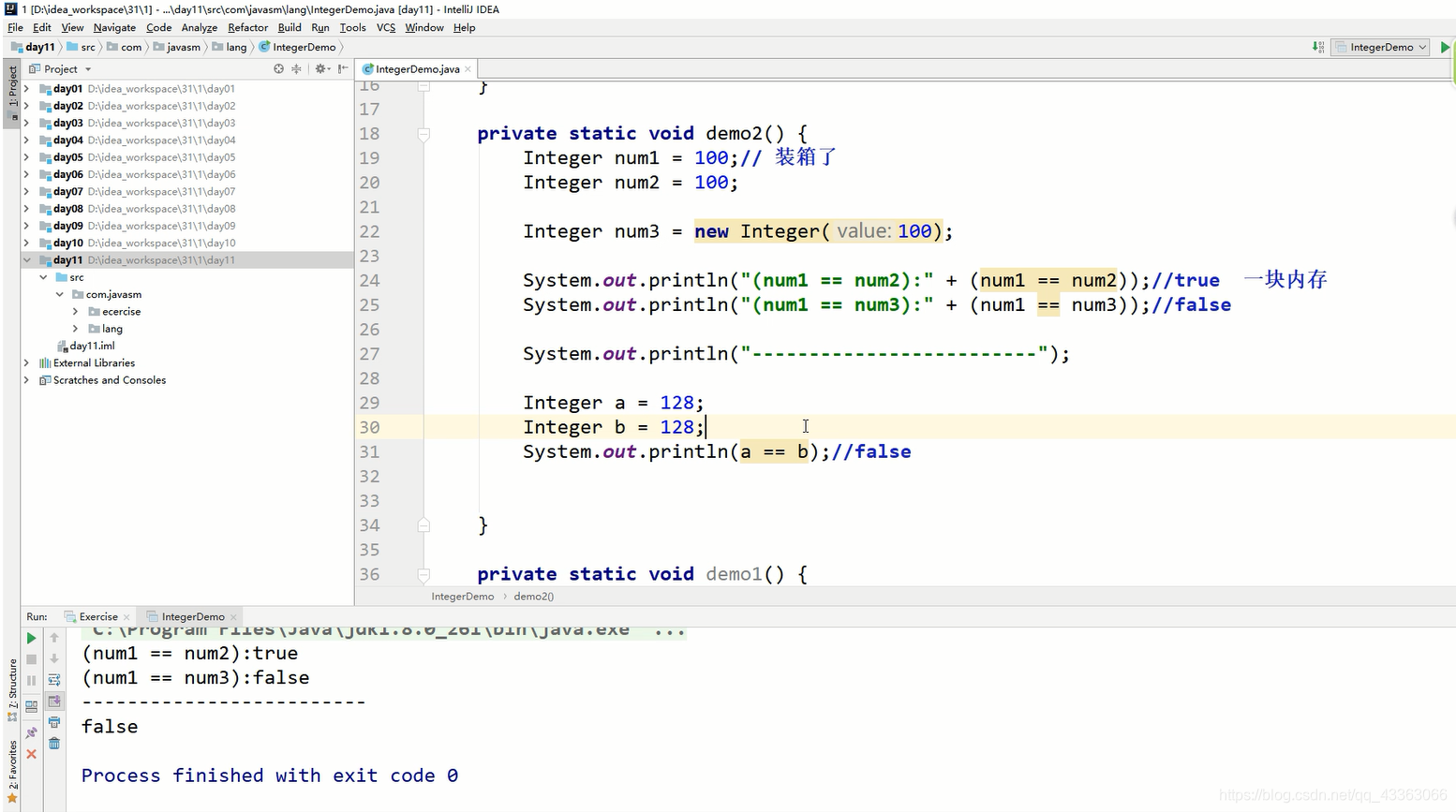This screenshot has width=1456, height=812.
Task: Click demo2() in the editor bottom breadcrumb
Action: (x=533, y=597)
